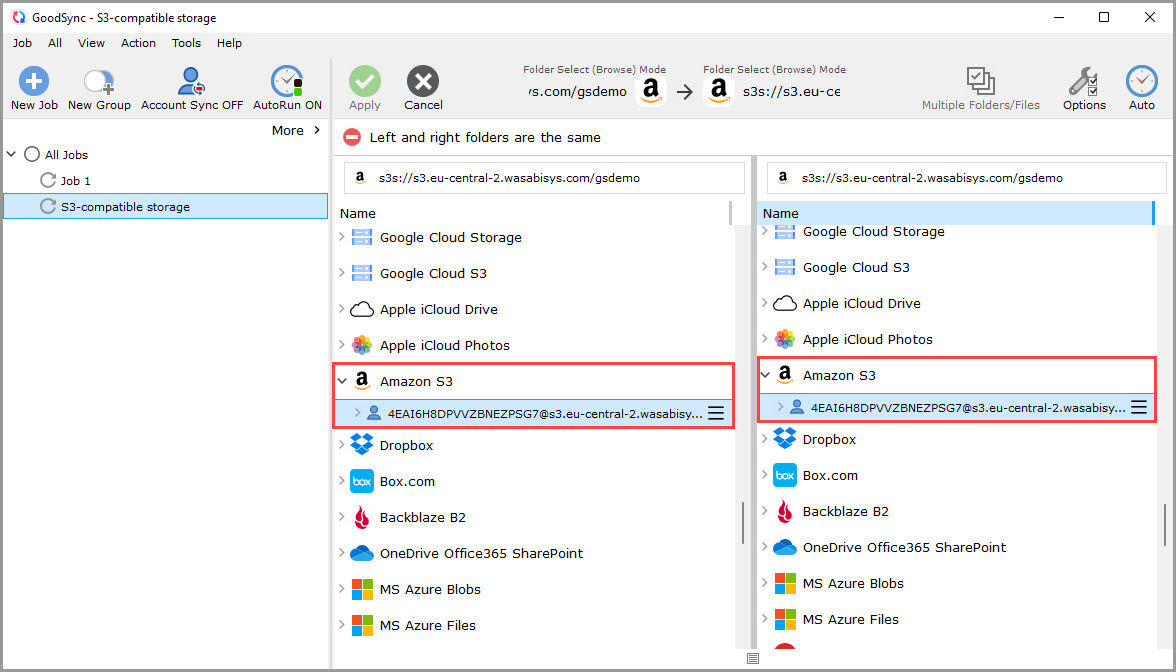The height and width of the screenshot is (672, 1176).
Task: Click Apple iCloud Drive cloud icon in right pane
Action: [784, 303]
